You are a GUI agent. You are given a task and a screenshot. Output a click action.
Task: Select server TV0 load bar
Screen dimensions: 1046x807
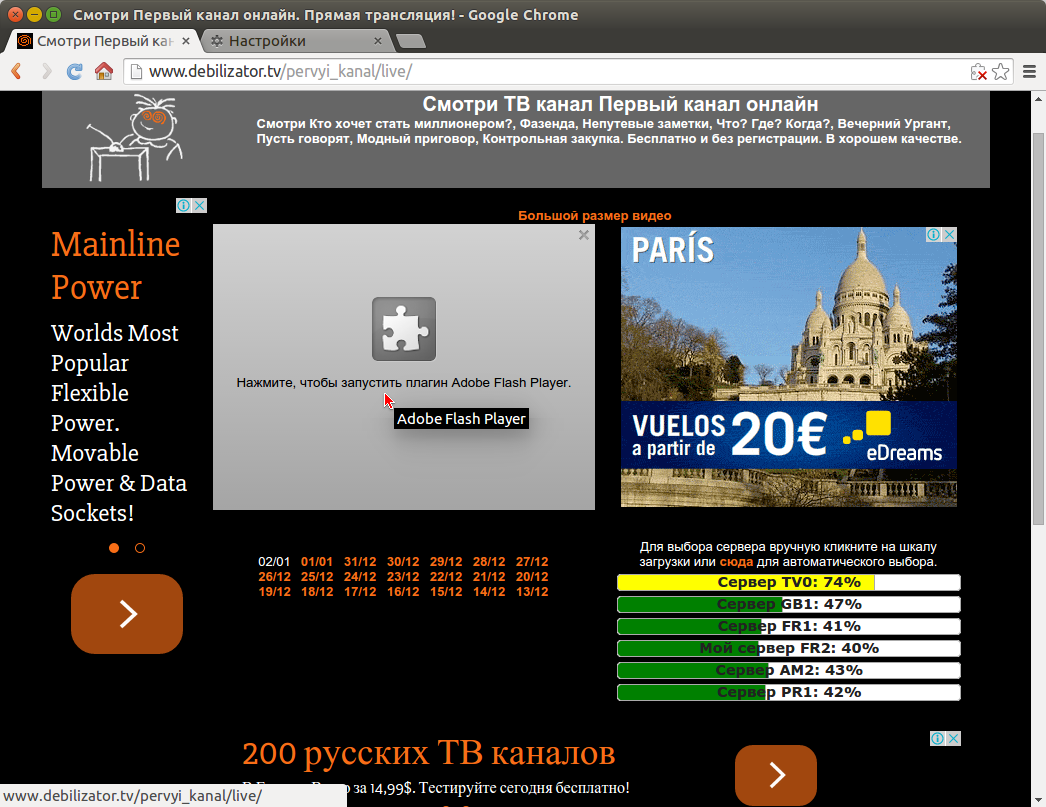[x=789, y=582]
